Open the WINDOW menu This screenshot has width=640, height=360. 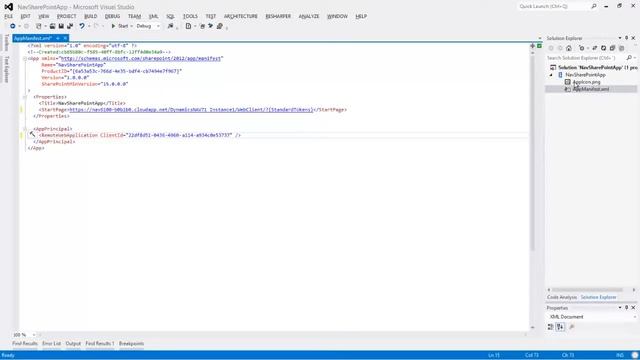coord(337,16)
